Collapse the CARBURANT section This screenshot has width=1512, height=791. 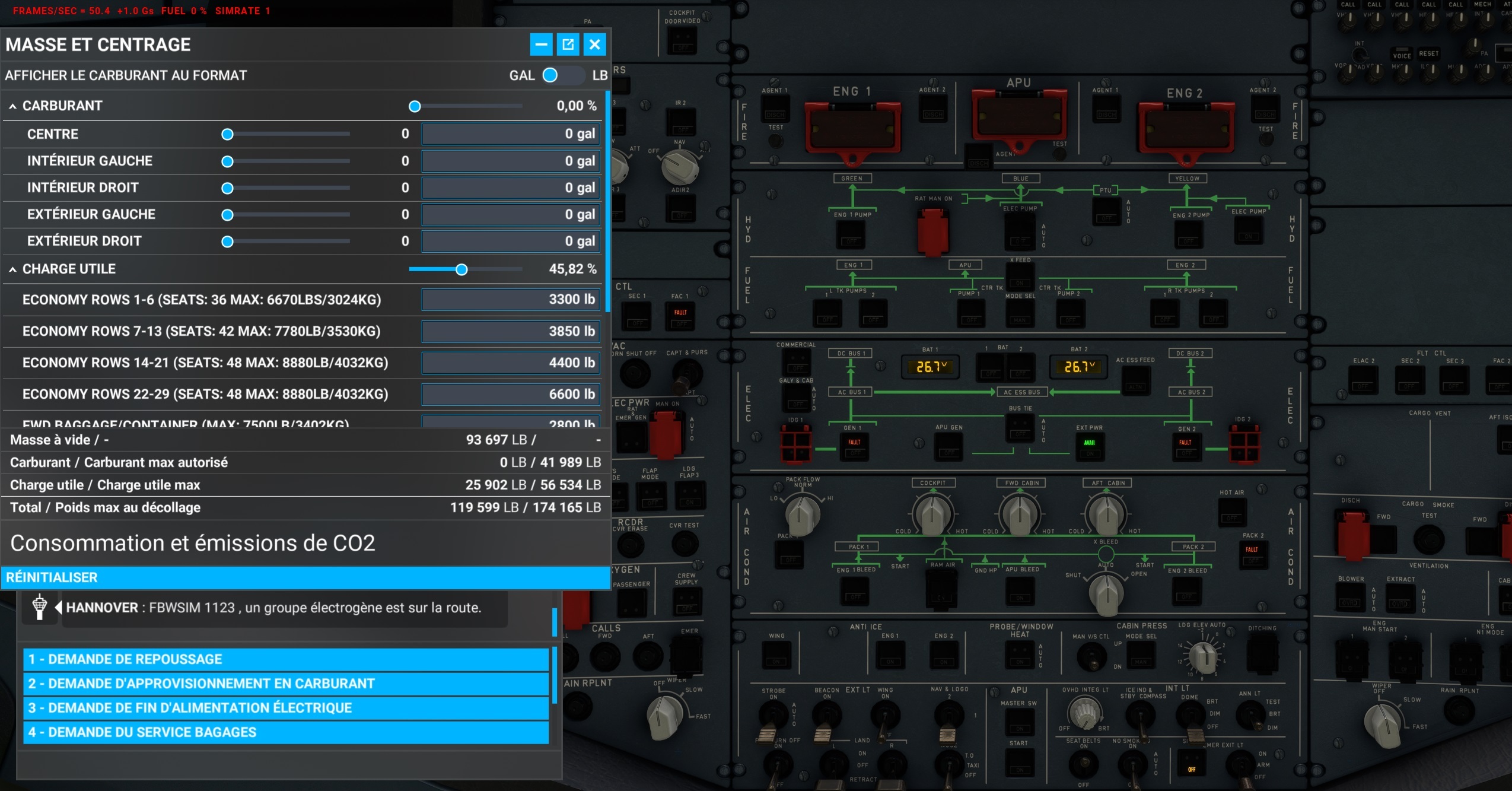point(13,106)
